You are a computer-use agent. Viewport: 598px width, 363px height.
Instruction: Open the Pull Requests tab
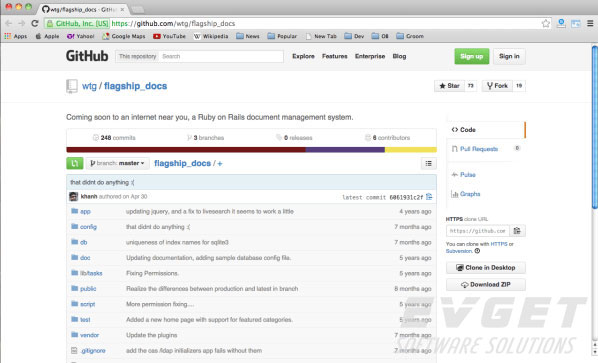click(x=479, y=149)
